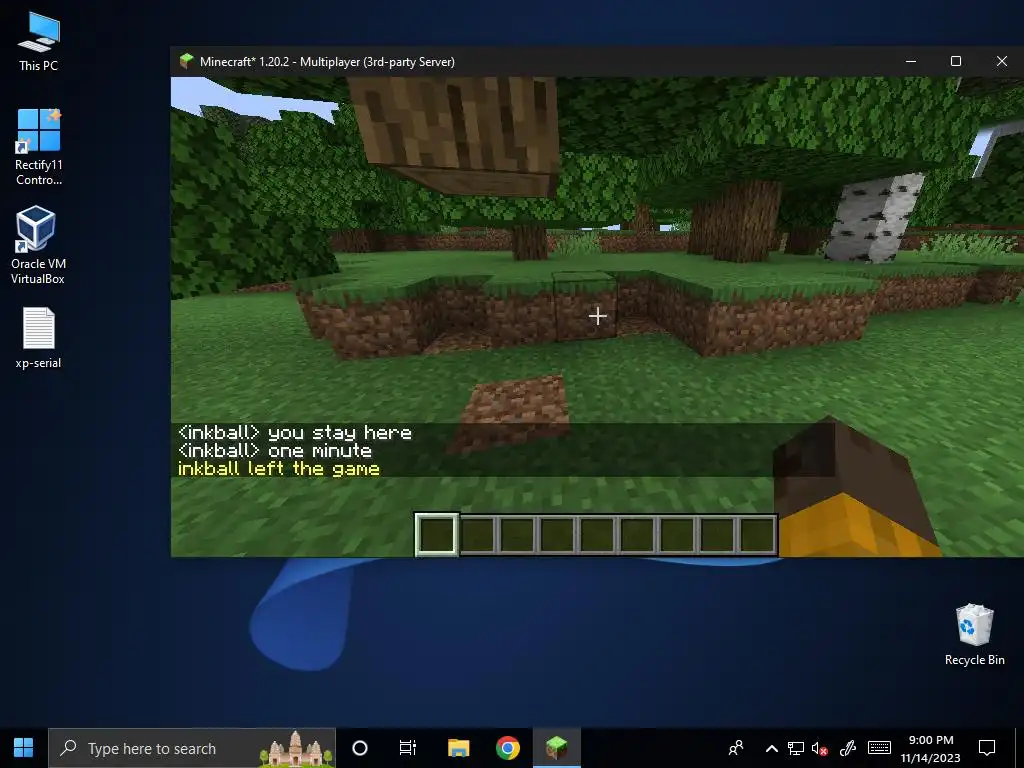Open File Explorer from taskbar
This screenshot has height=768, width=1024.
click(x=458, y=748)
